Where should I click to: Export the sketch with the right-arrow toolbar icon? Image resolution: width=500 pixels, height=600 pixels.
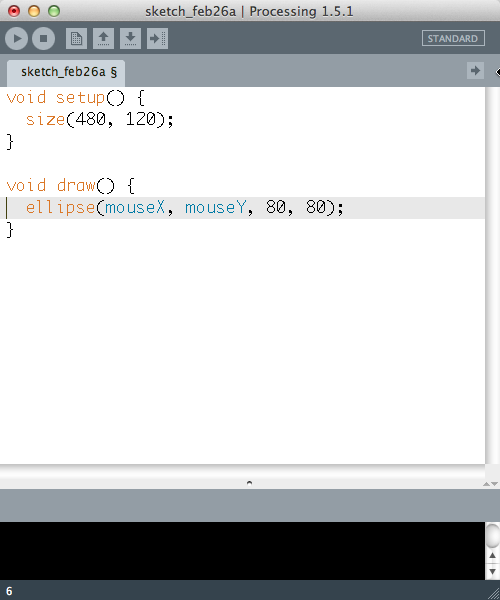(157, 38)
